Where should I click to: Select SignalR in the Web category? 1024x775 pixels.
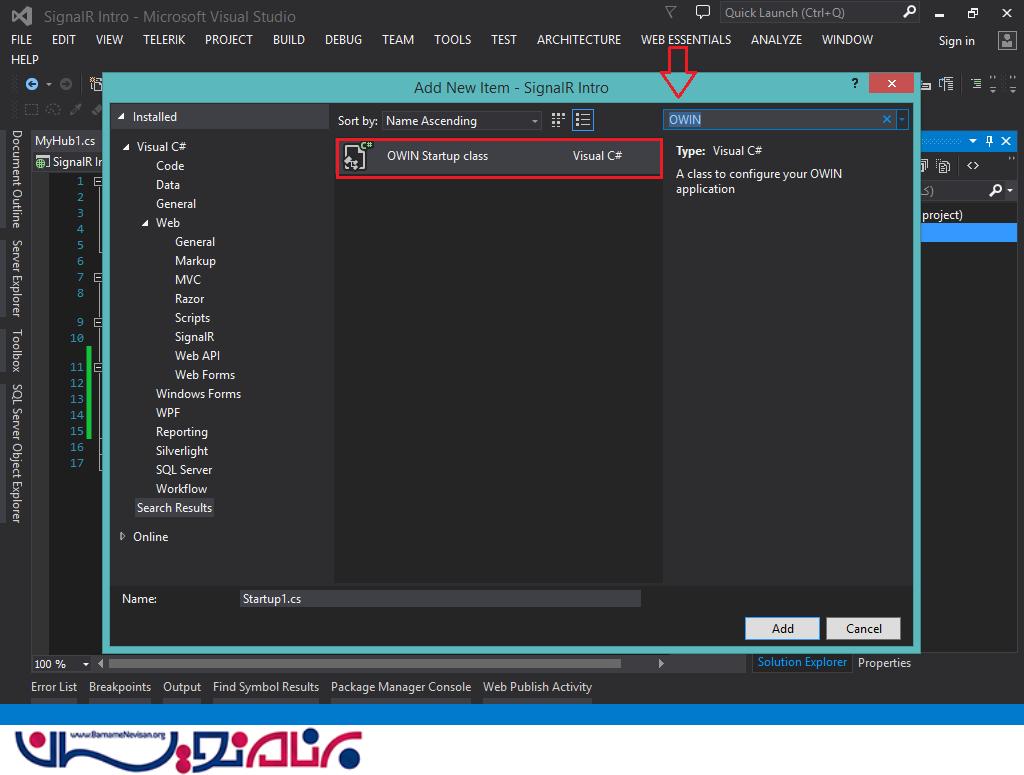point(194,337)
